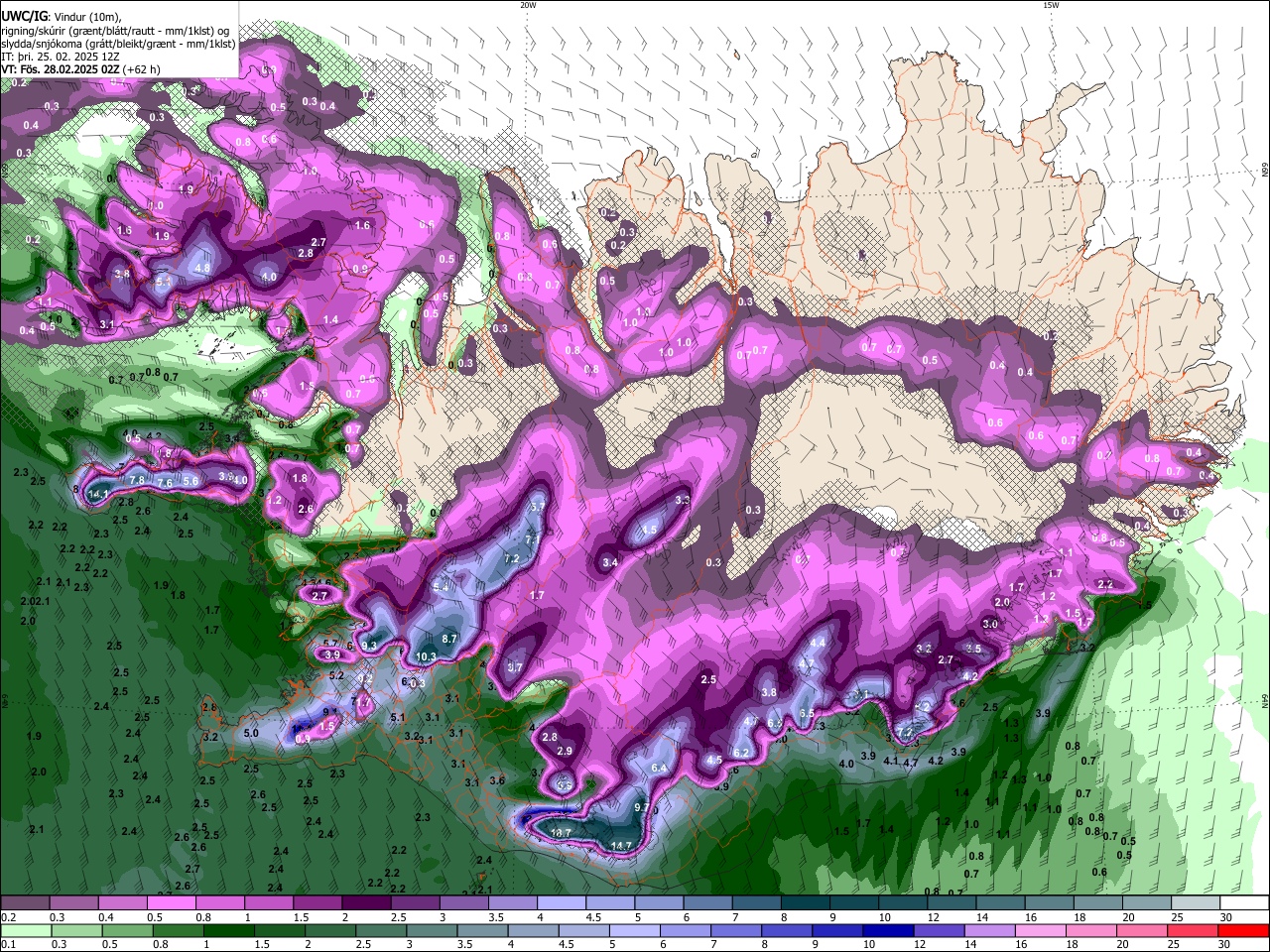Viewport: 1270px width, 952px height.
Task: Click the "UWC/IG" heading in the title box
Action: click(24, 17)
